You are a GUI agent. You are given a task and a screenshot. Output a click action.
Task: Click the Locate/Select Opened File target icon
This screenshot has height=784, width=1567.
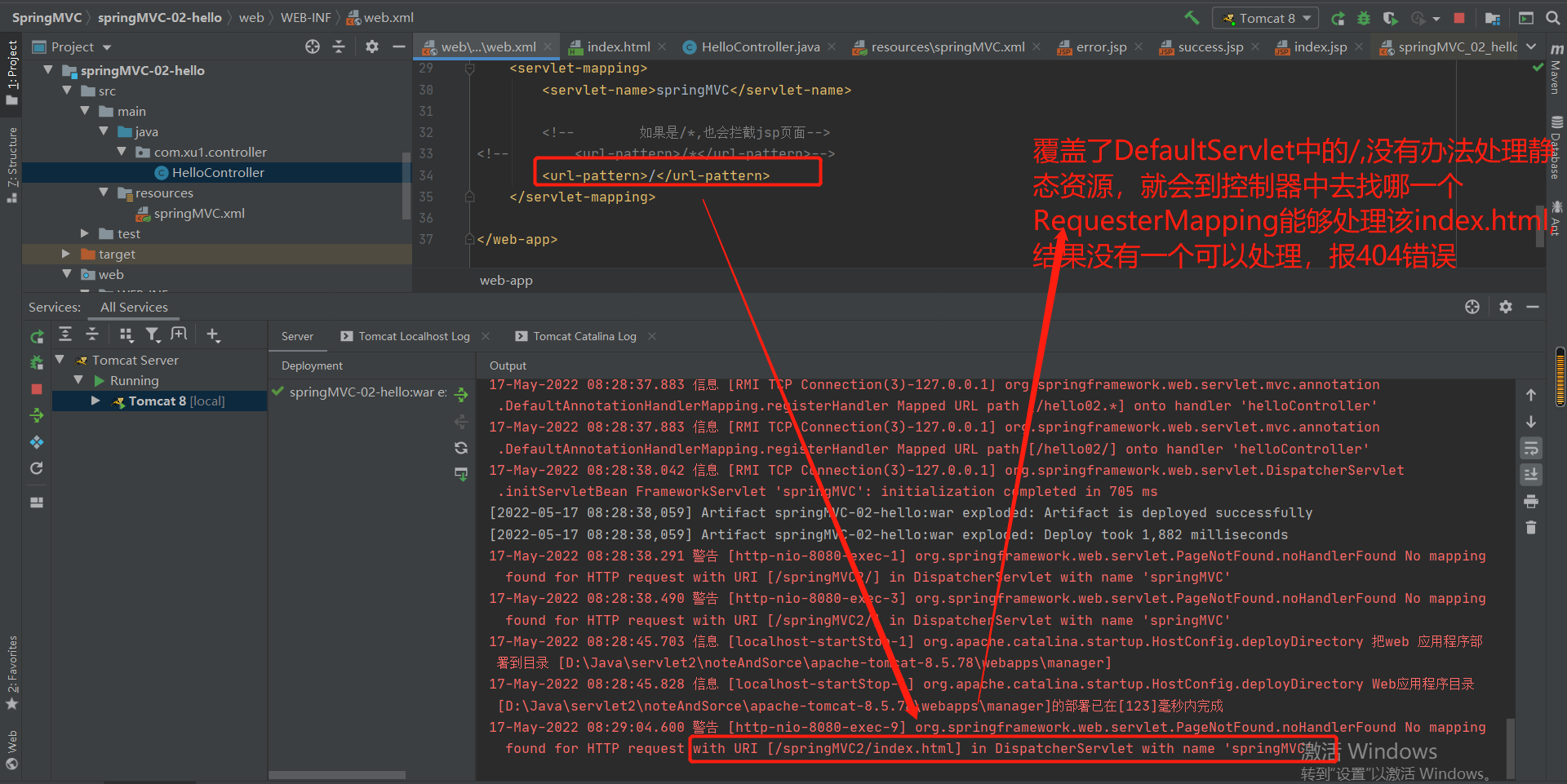313,47
